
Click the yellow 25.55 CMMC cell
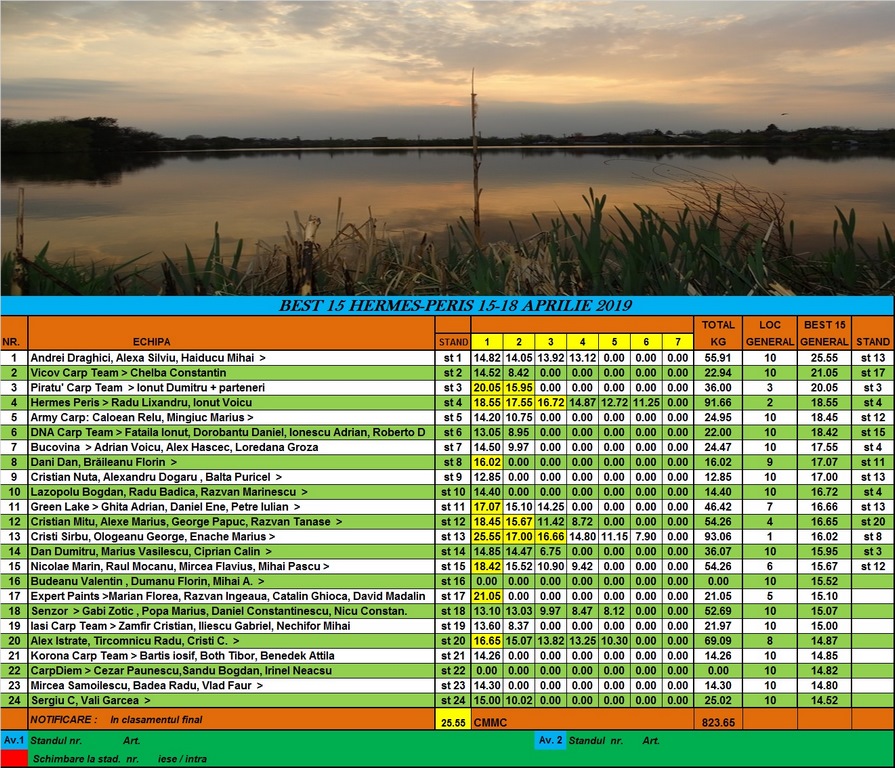(453, 720)
